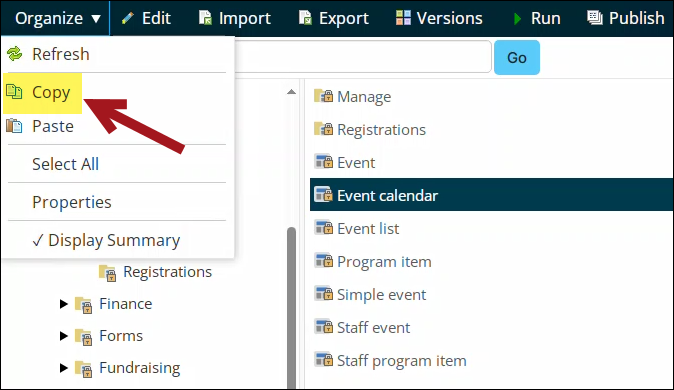Select Registrations node in left tree

pyautogui.click(x=167, y=272)
